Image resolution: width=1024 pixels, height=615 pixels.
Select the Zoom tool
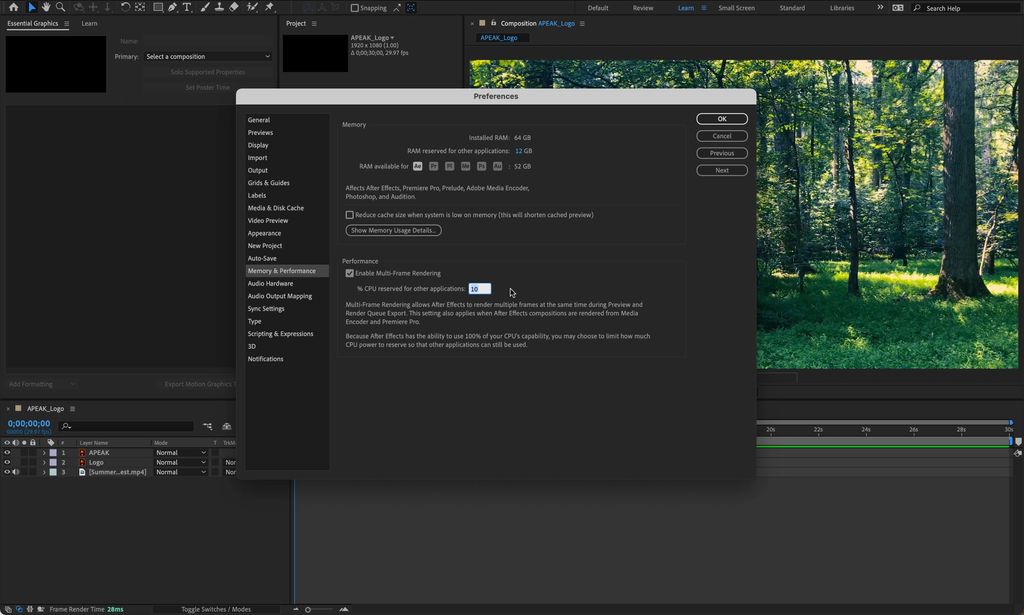click(60, 6)
